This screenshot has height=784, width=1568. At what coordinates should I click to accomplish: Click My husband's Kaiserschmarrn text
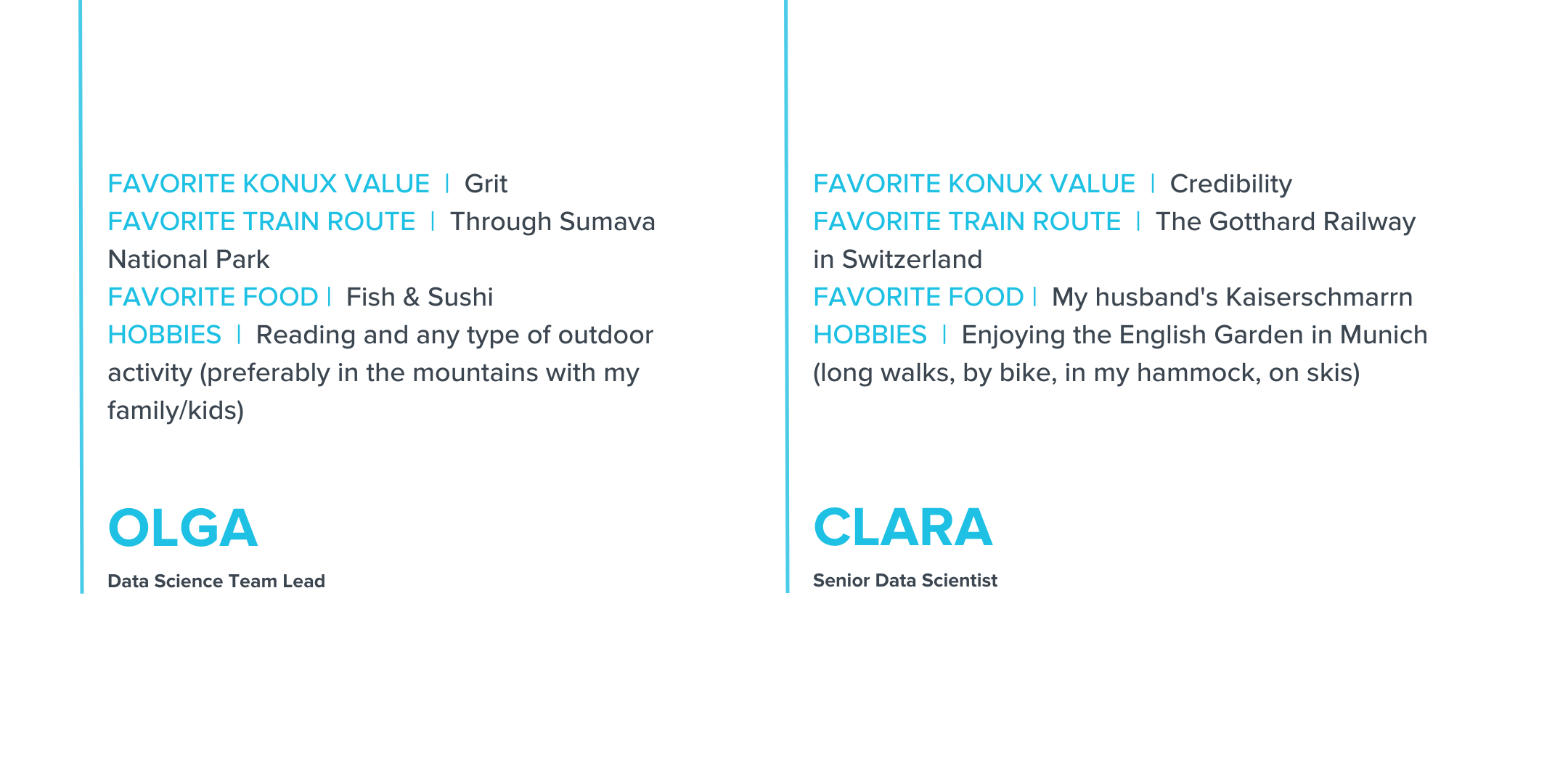pyautogui.click(x=1232, y=298)
